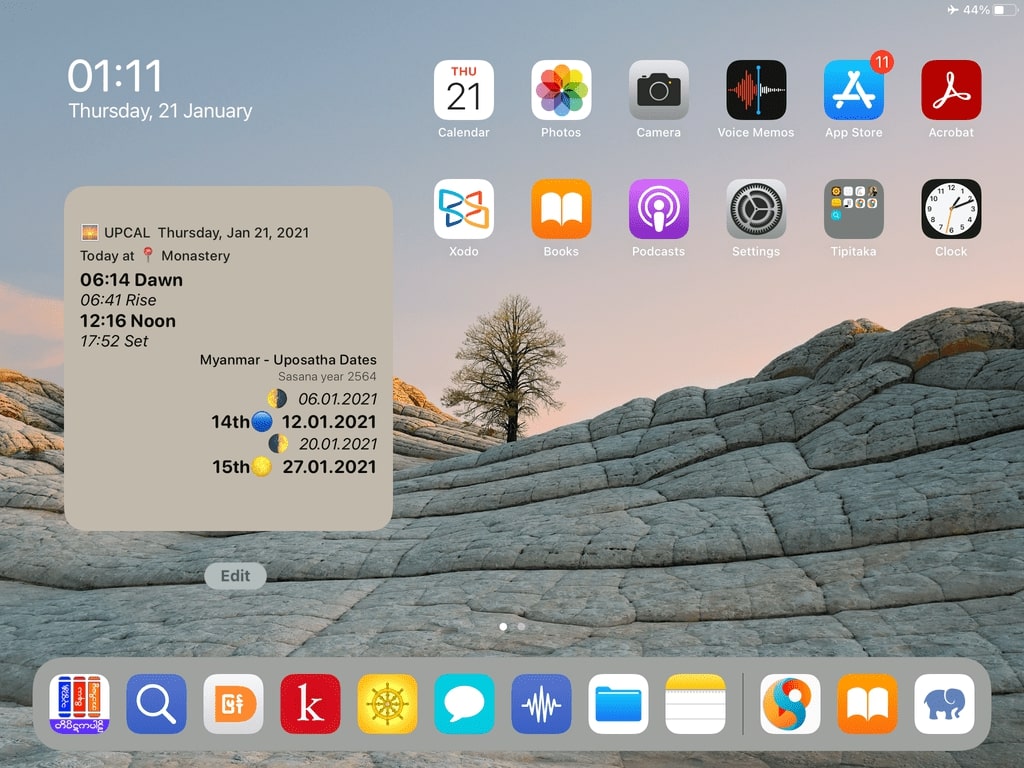The image size is (1024, 768).
Task: Open the Files app in dock
Action: 618,704
